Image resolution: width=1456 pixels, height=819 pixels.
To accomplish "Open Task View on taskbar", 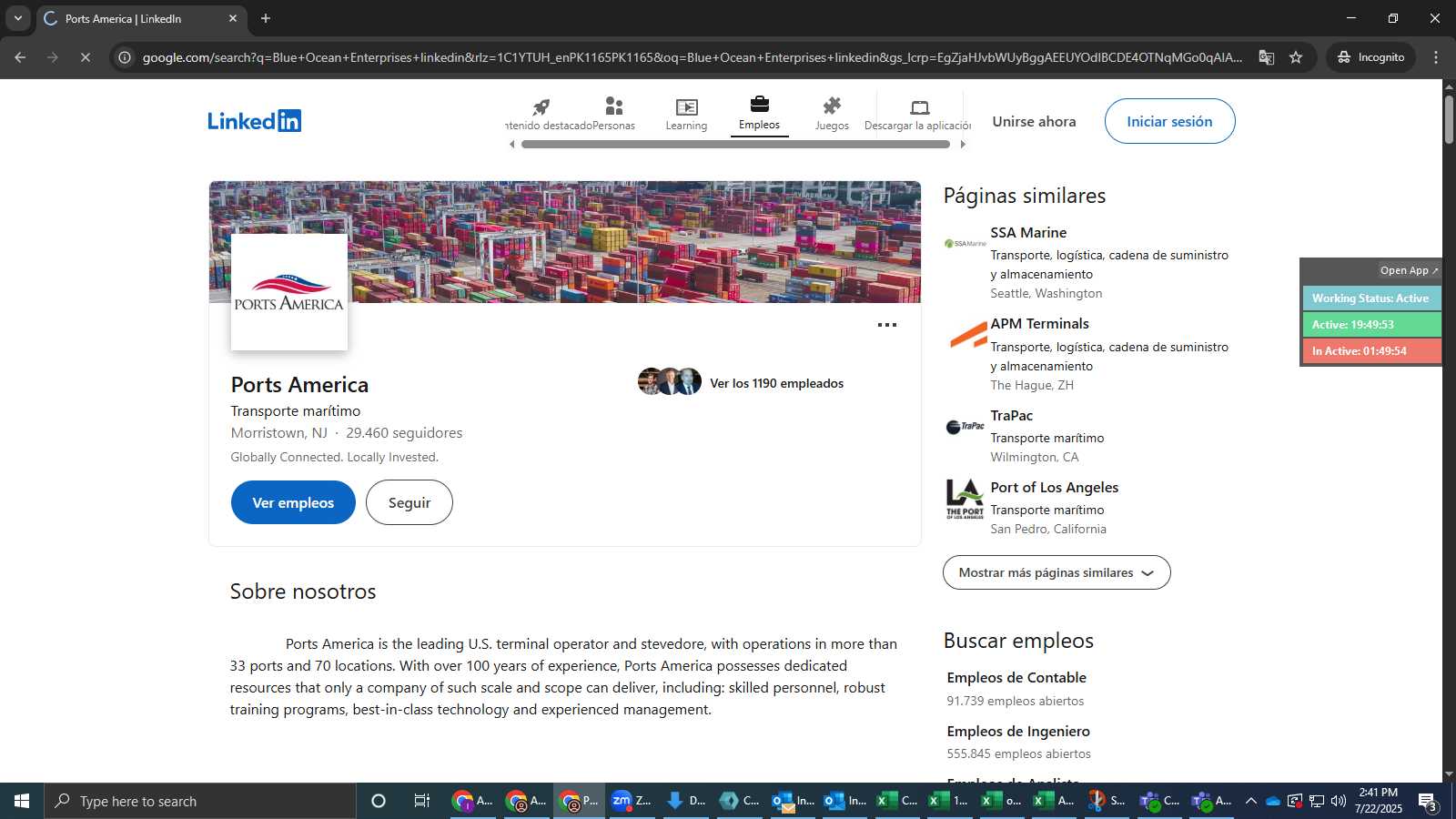I will point(421,801).
